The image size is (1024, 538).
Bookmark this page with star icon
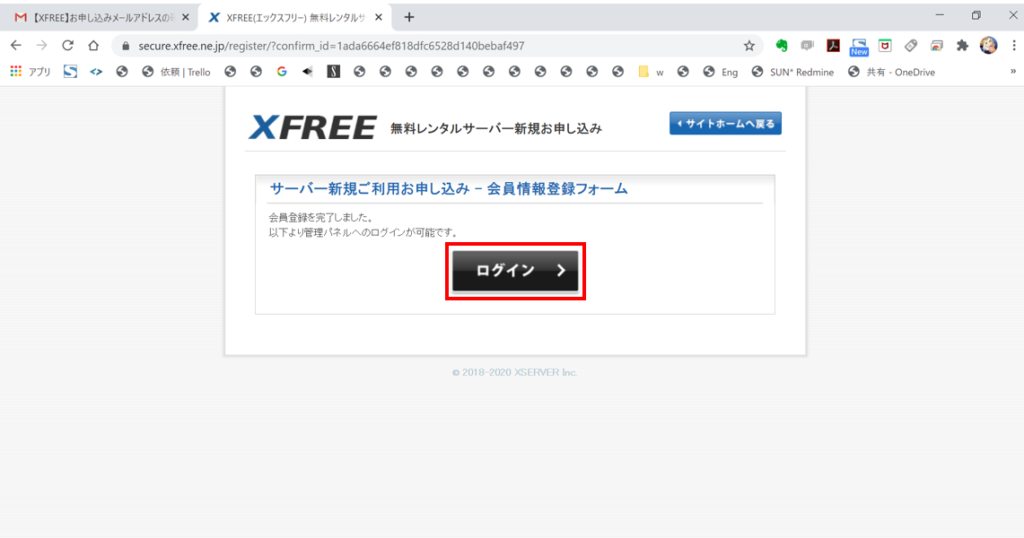(749, 45)
